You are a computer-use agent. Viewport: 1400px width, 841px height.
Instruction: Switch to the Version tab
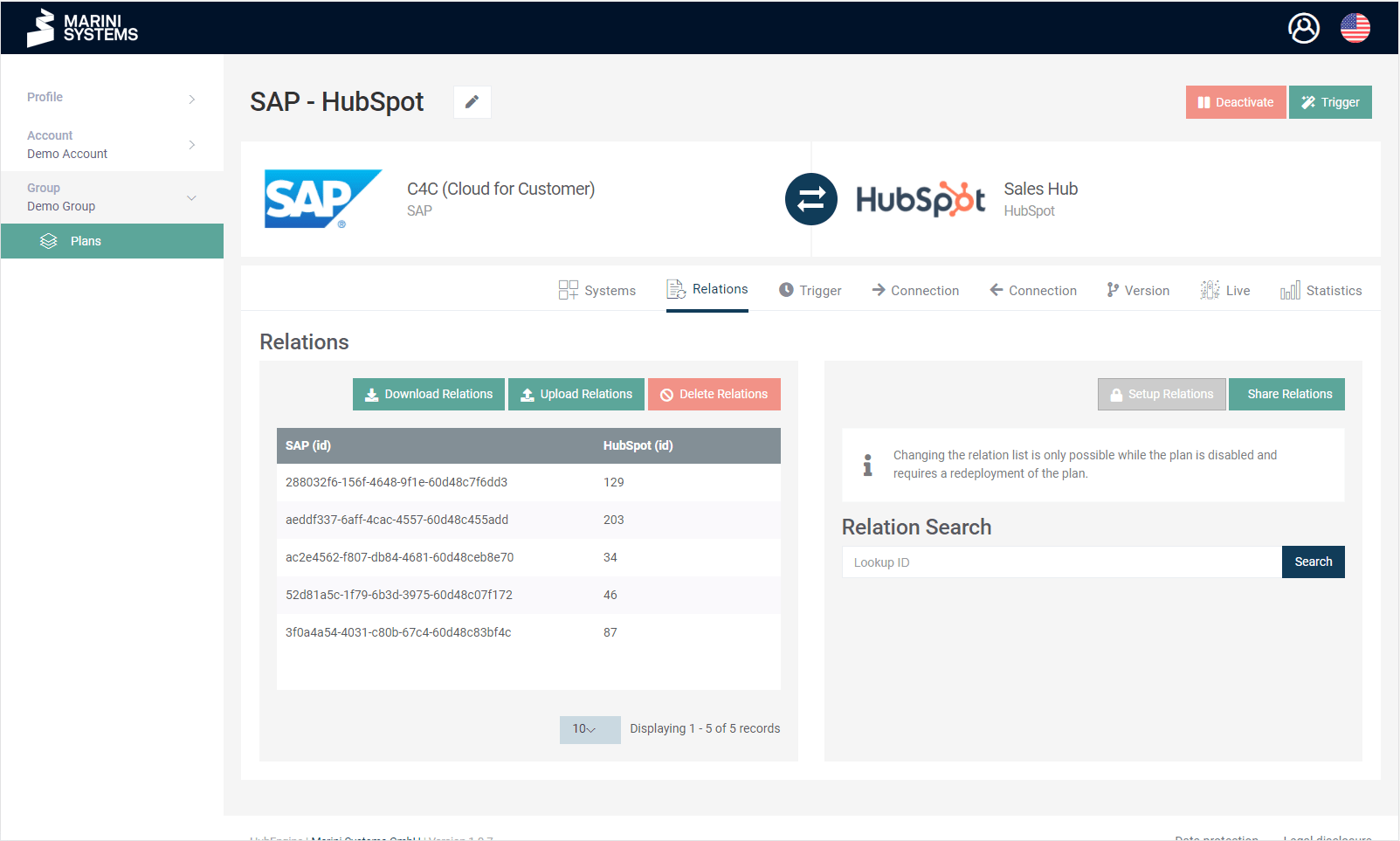pos(1138,290)
